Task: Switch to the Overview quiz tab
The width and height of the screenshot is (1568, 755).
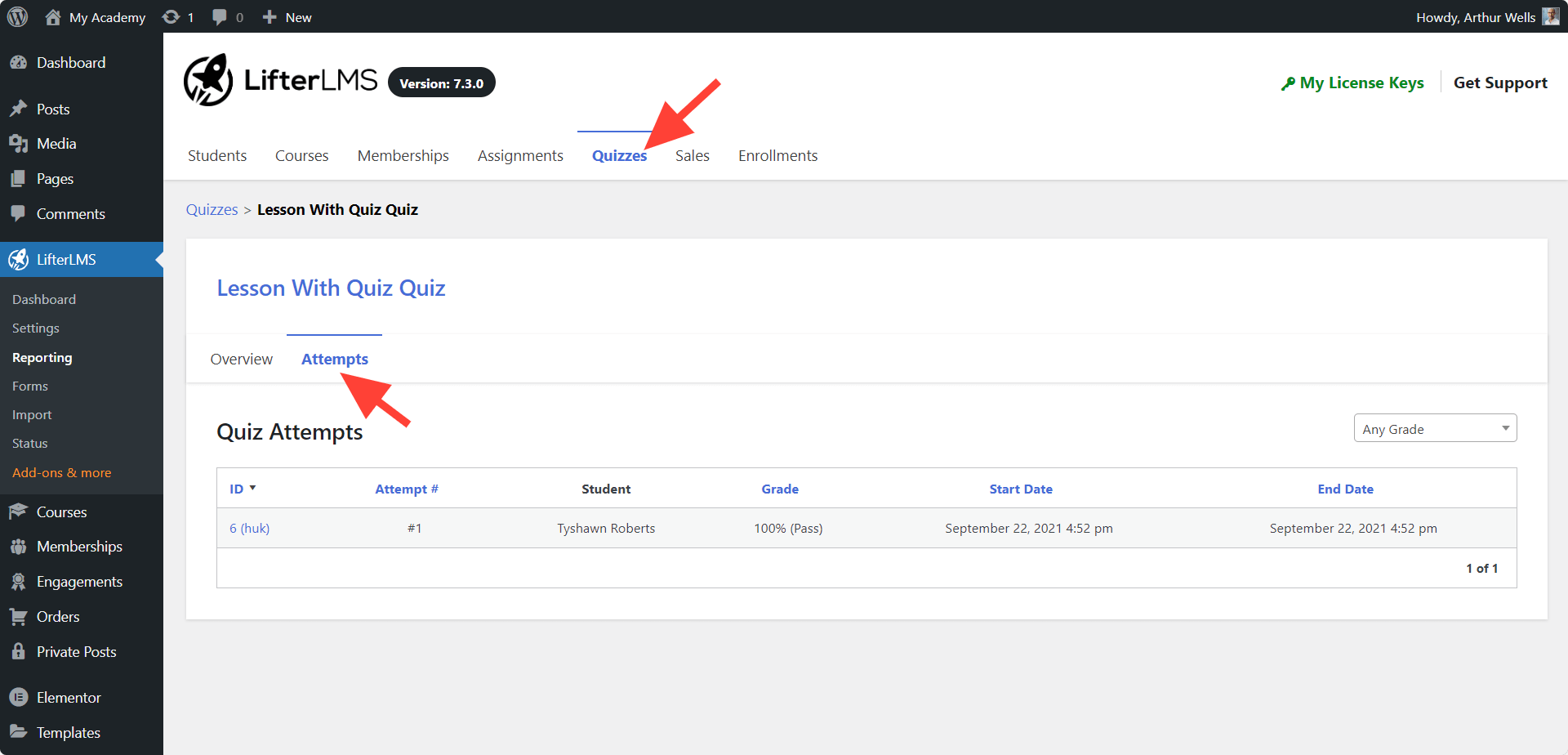Action: tap(242, 359)
